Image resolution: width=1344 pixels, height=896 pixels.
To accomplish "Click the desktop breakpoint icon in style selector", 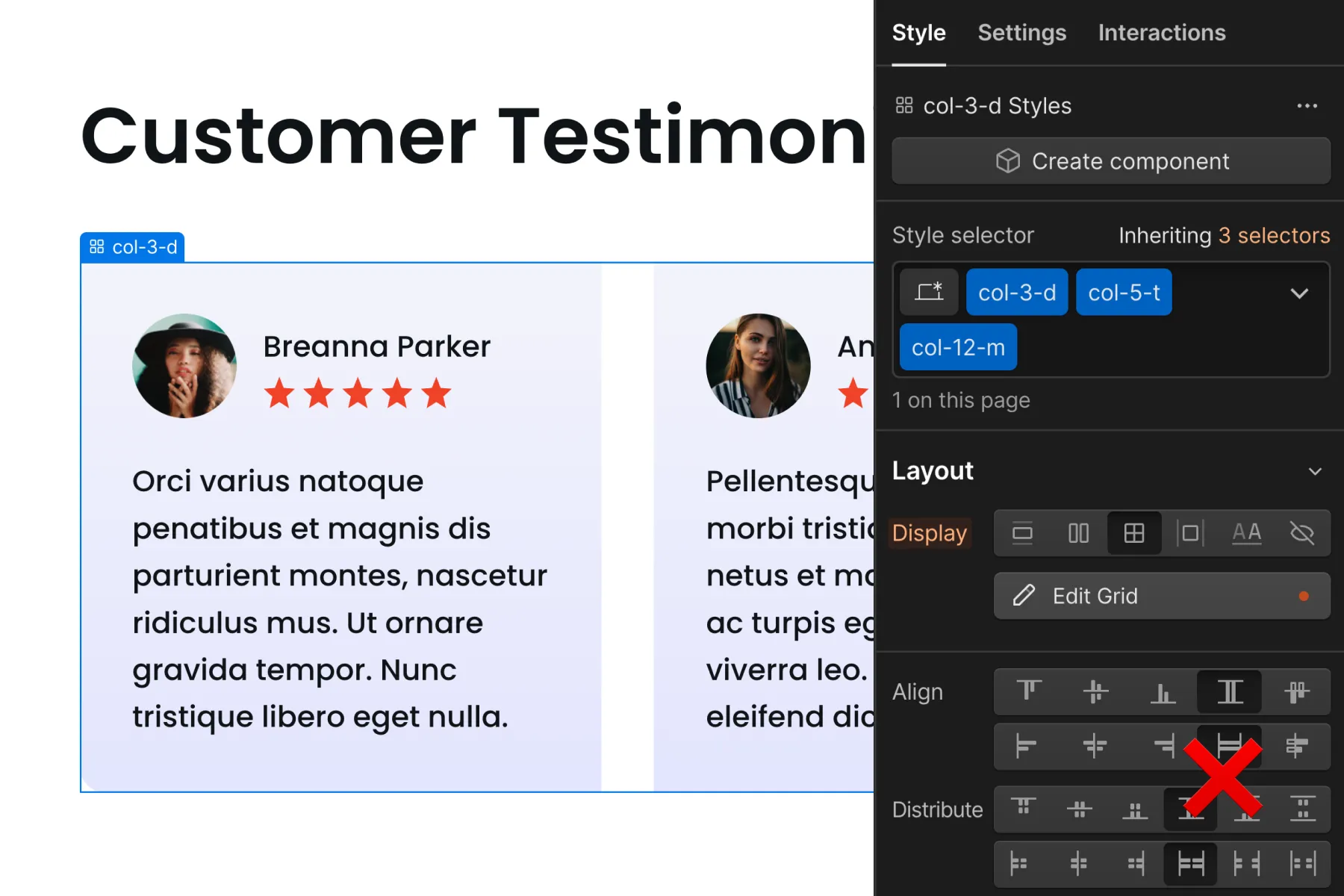I will [928, 292].
